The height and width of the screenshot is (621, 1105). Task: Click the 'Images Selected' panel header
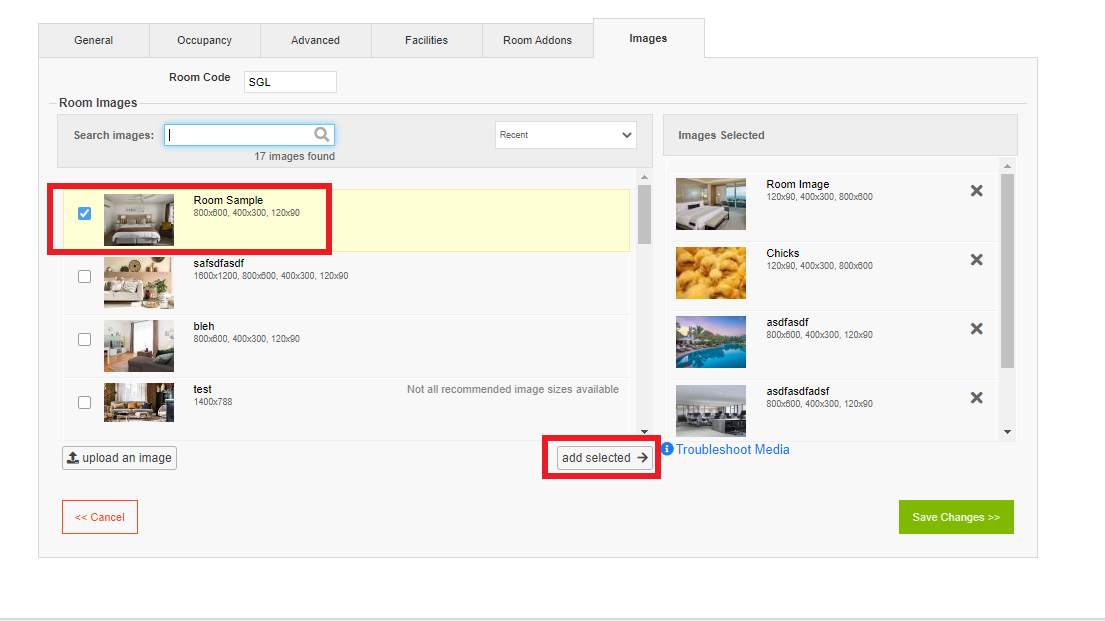(x=840, y=135)
